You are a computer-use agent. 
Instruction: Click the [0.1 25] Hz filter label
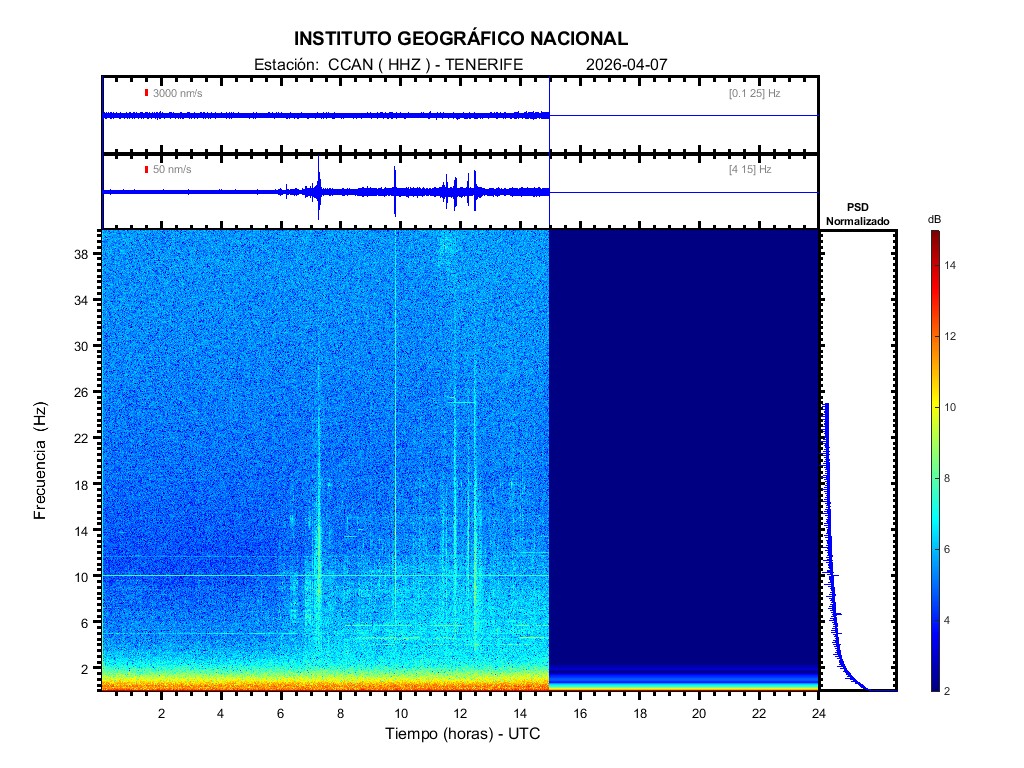click(754, 93)
